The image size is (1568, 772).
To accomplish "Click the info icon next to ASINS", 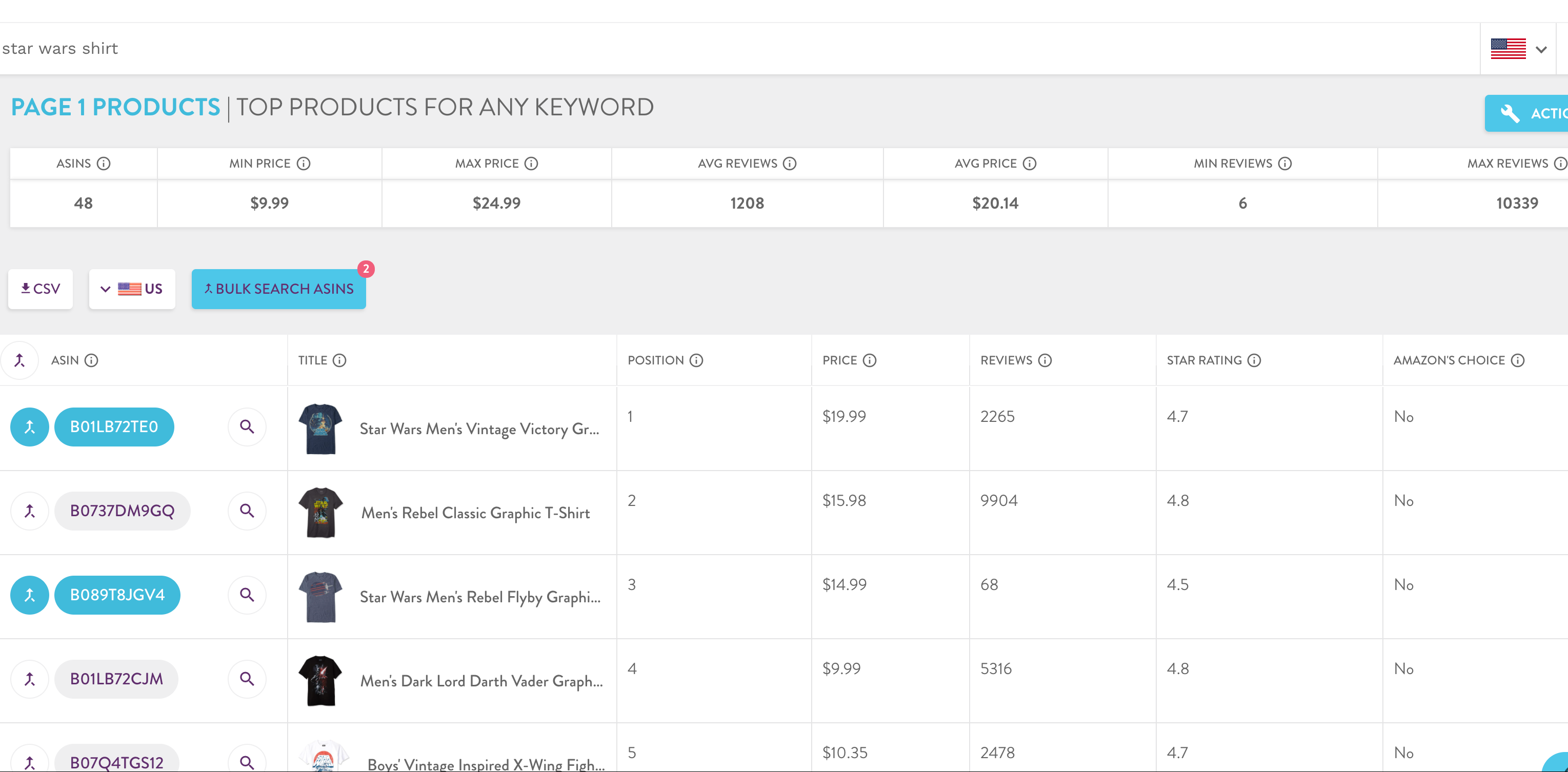I will click(x=105, y=163).
